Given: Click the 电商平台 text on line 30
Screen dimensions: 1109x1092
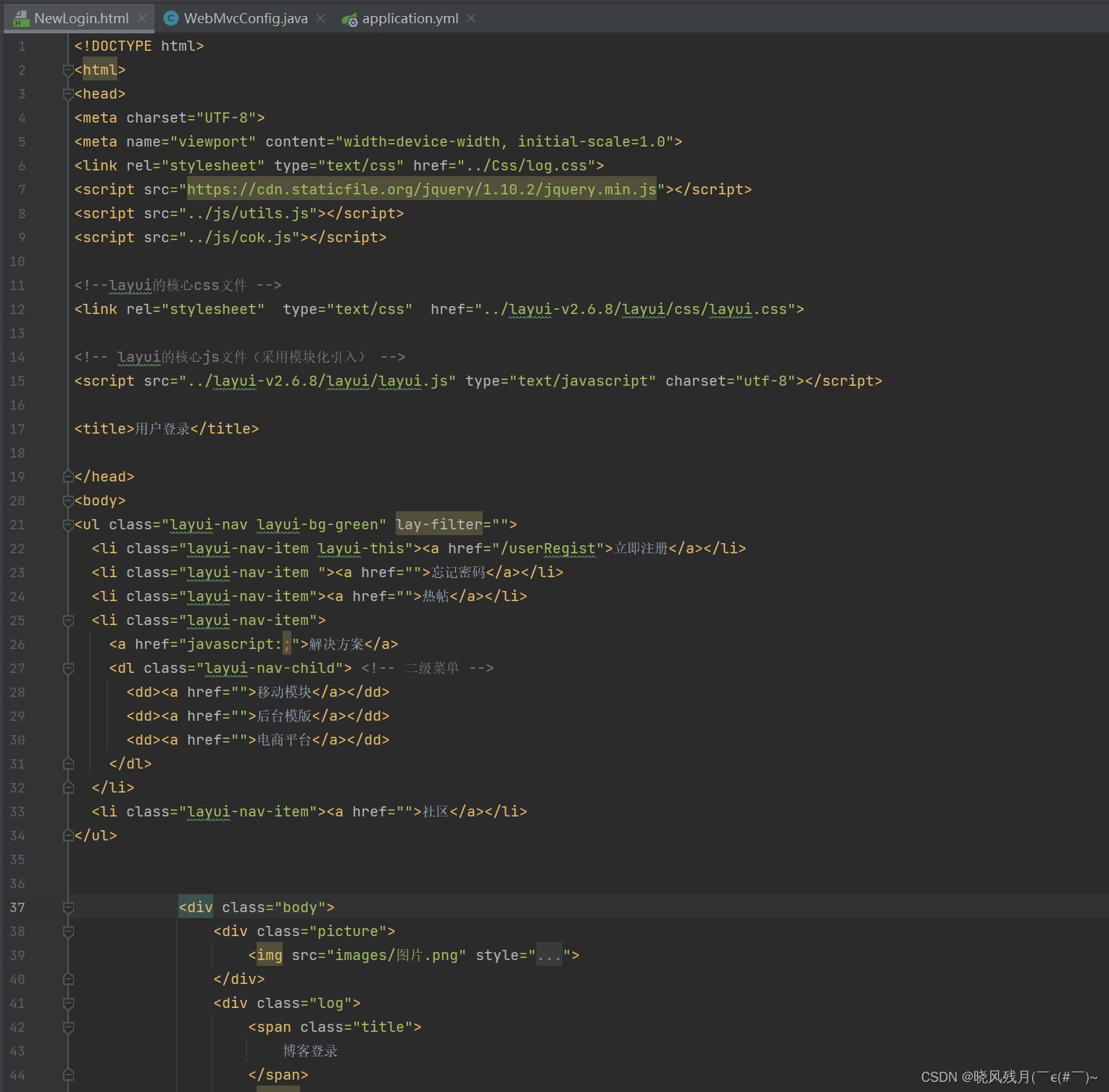Looking at the screenshot, I should (284, 740).
